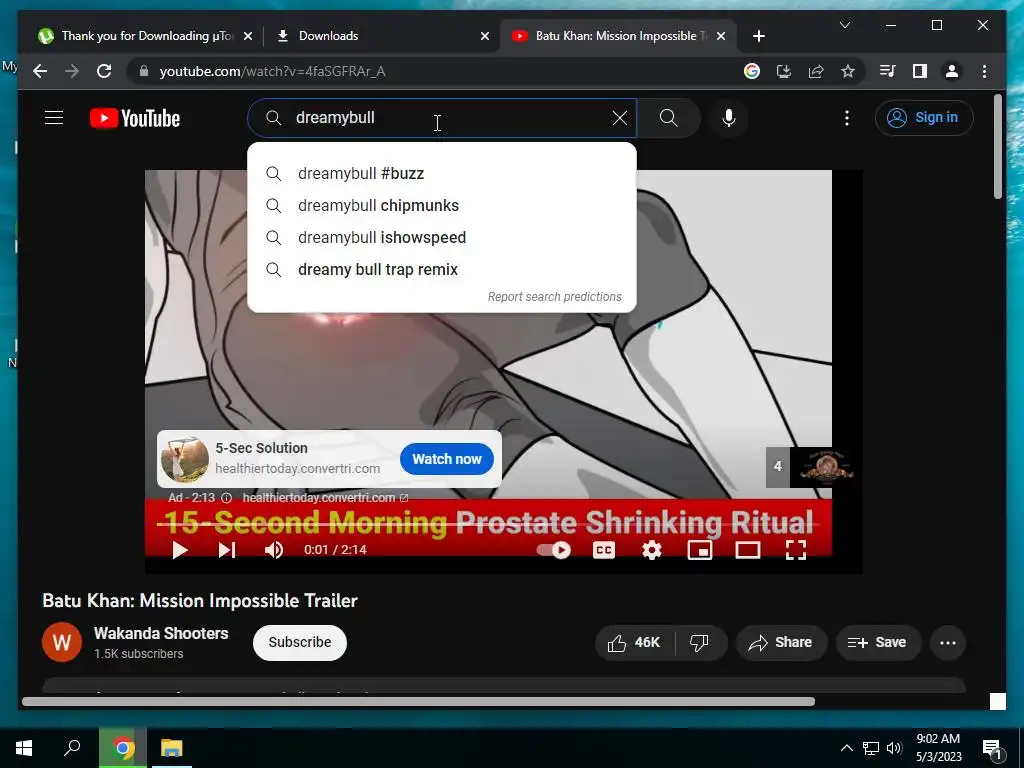
Task: Enable miniplayer mode
Action: pos(699,550)
